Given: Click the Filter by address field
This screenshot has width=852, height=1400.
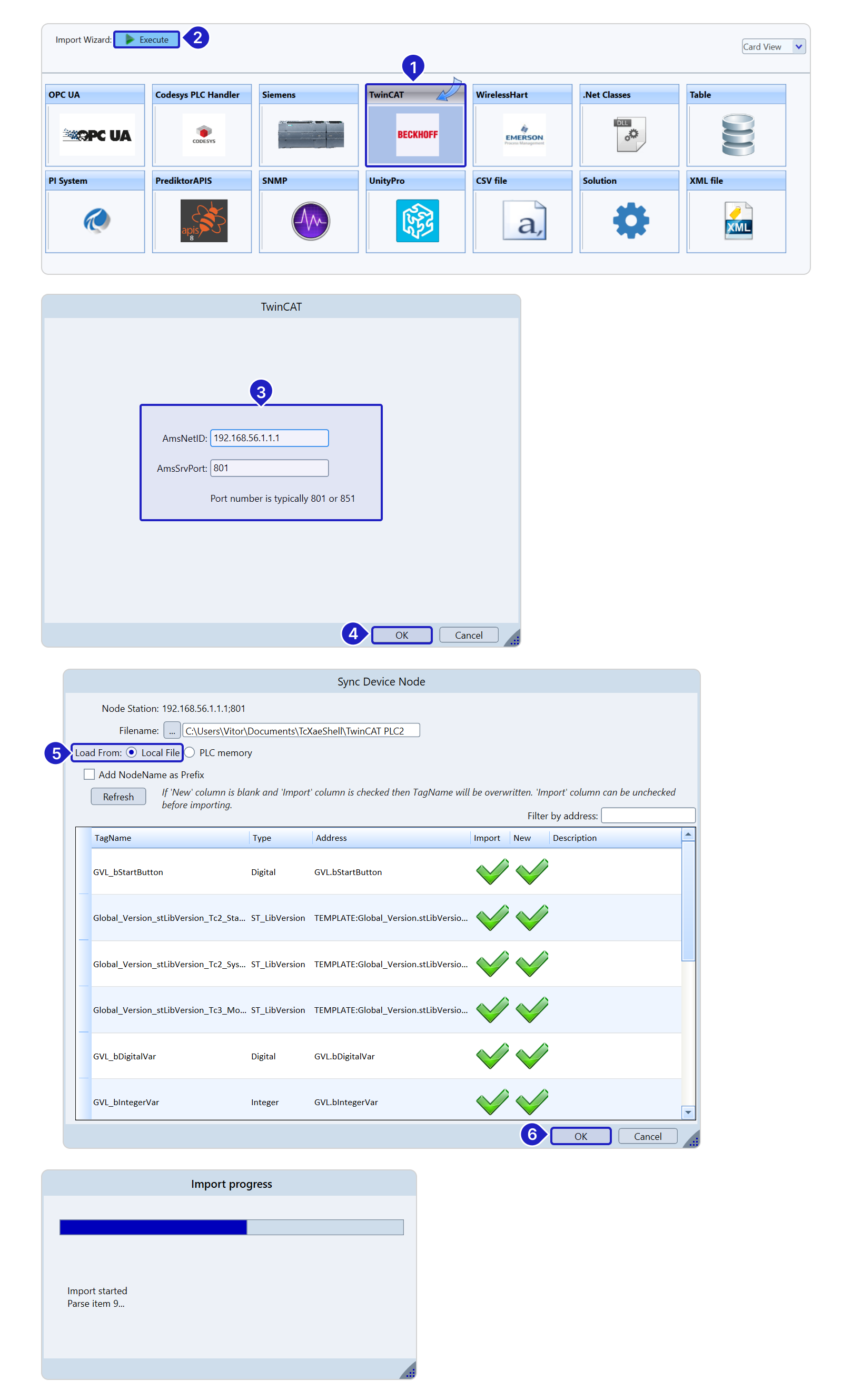Looking at the screenshot, I should [649, 816].
